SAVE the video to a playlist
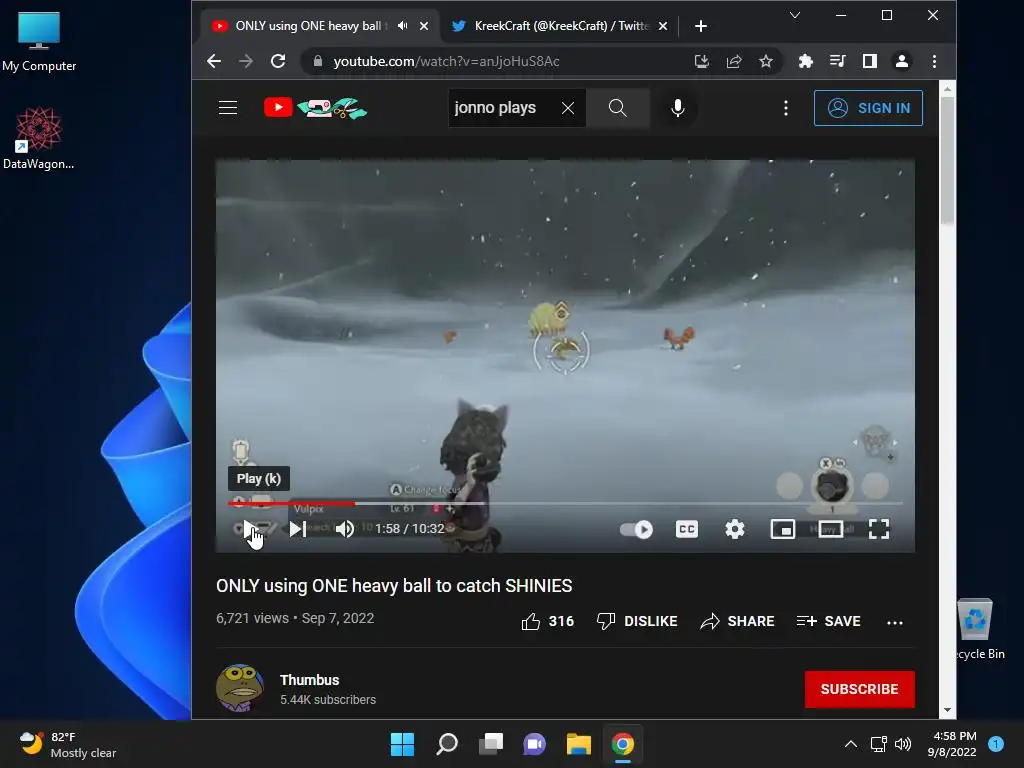The width and height of the screenshot is (1024, 768). coord(828,621)
